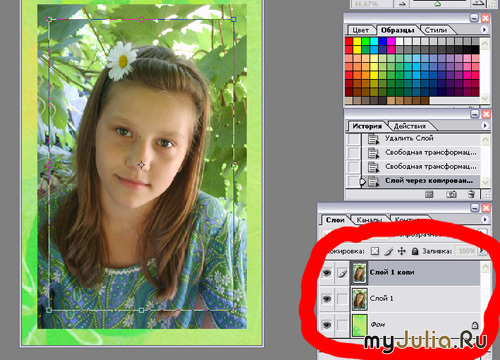Image resolution: width=500 pixels, height=360 pixels.
Task: Click the Слой 1 layer thumbnail
Action: 360,299
